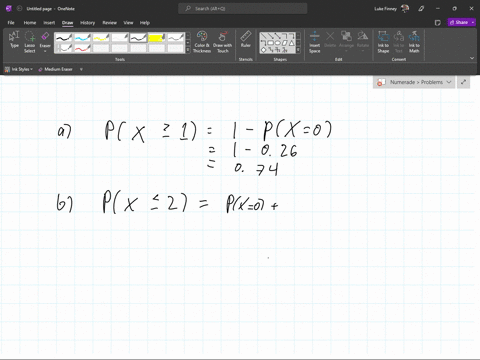Select the Type tool
The height and width of the screenshot is (360, 480).
[x=14, y=40]
